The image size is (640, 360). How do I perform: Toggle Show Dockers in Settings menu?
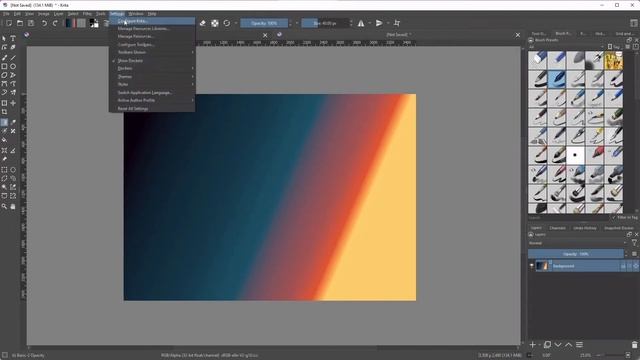[x=130, y=60]
